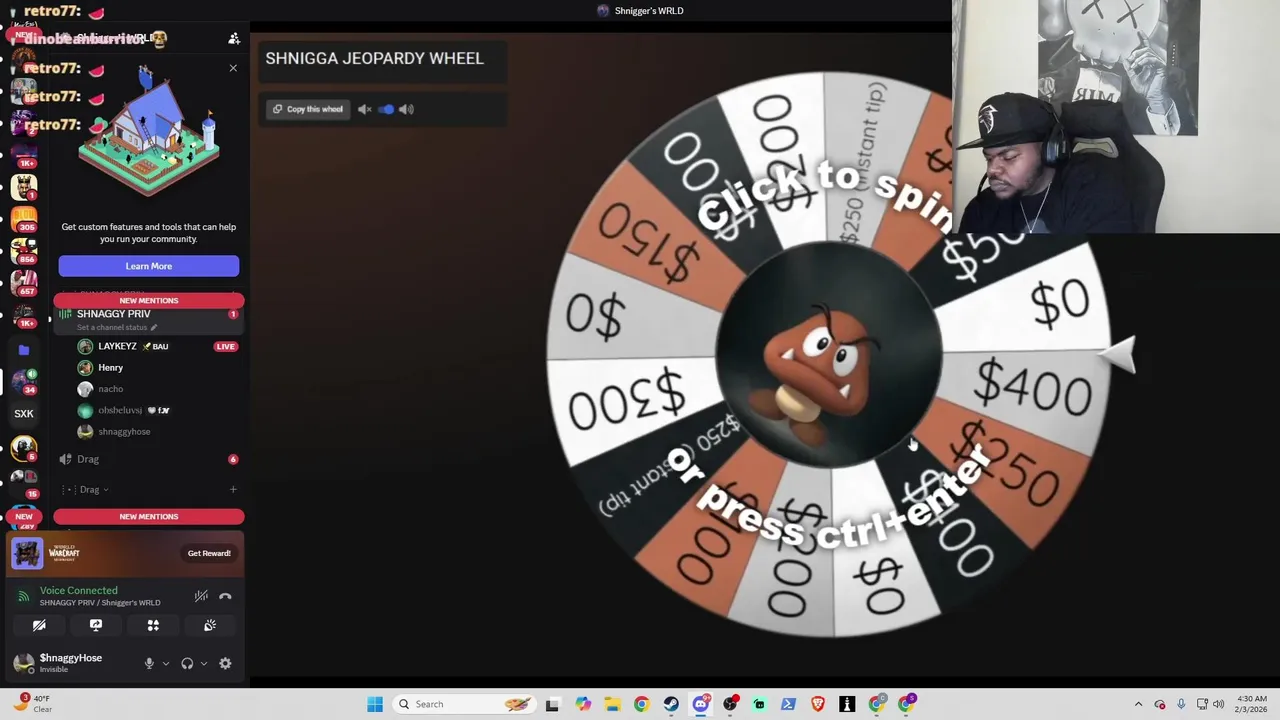
Task: Open File Explorer from the taskbar
Action: (612, 704)
